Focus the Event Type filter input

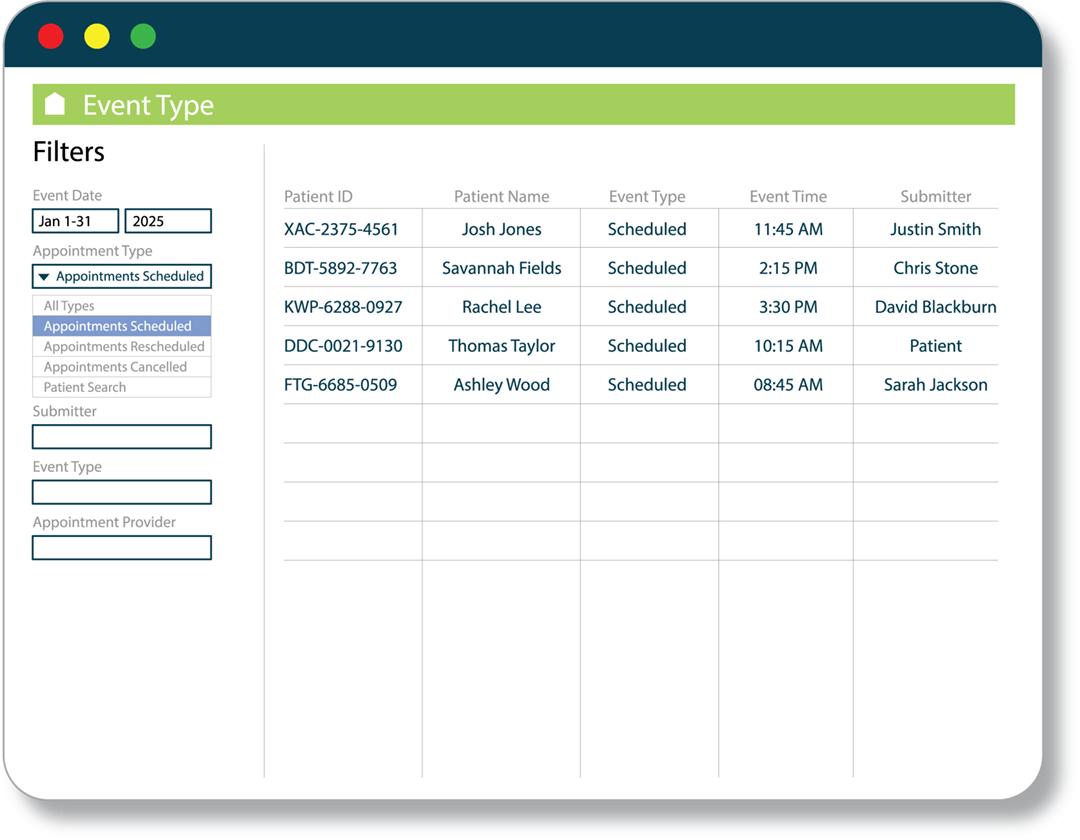[x=122, y=492]
